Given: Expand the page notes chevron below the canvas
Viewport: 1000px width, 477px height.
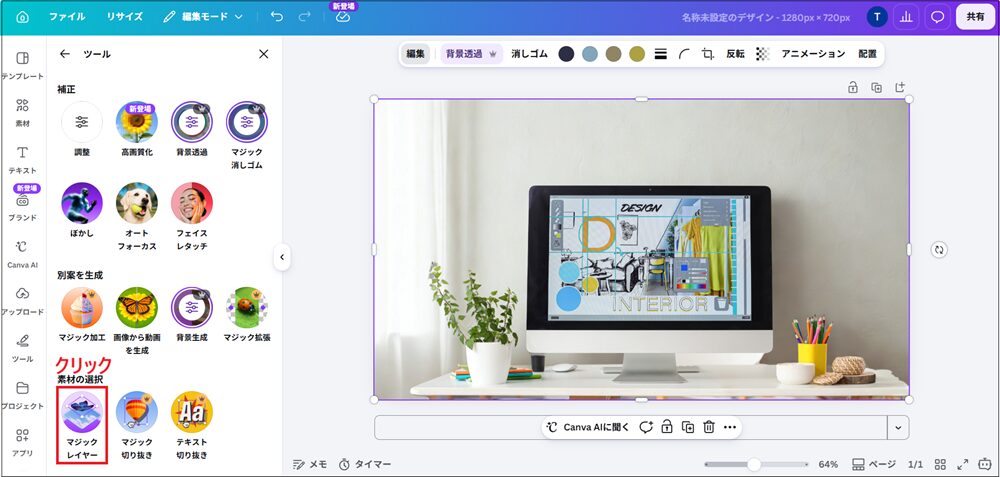Looking at the screenshot, I should tap(899, 428).
